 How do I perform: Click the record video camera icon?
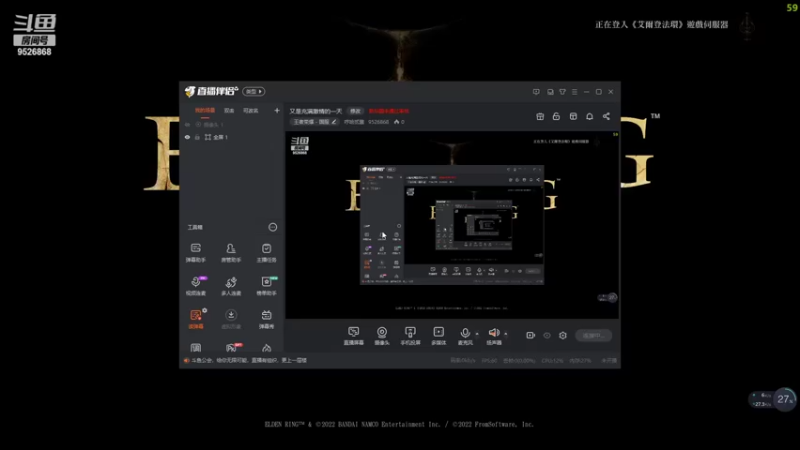point(530,335)
